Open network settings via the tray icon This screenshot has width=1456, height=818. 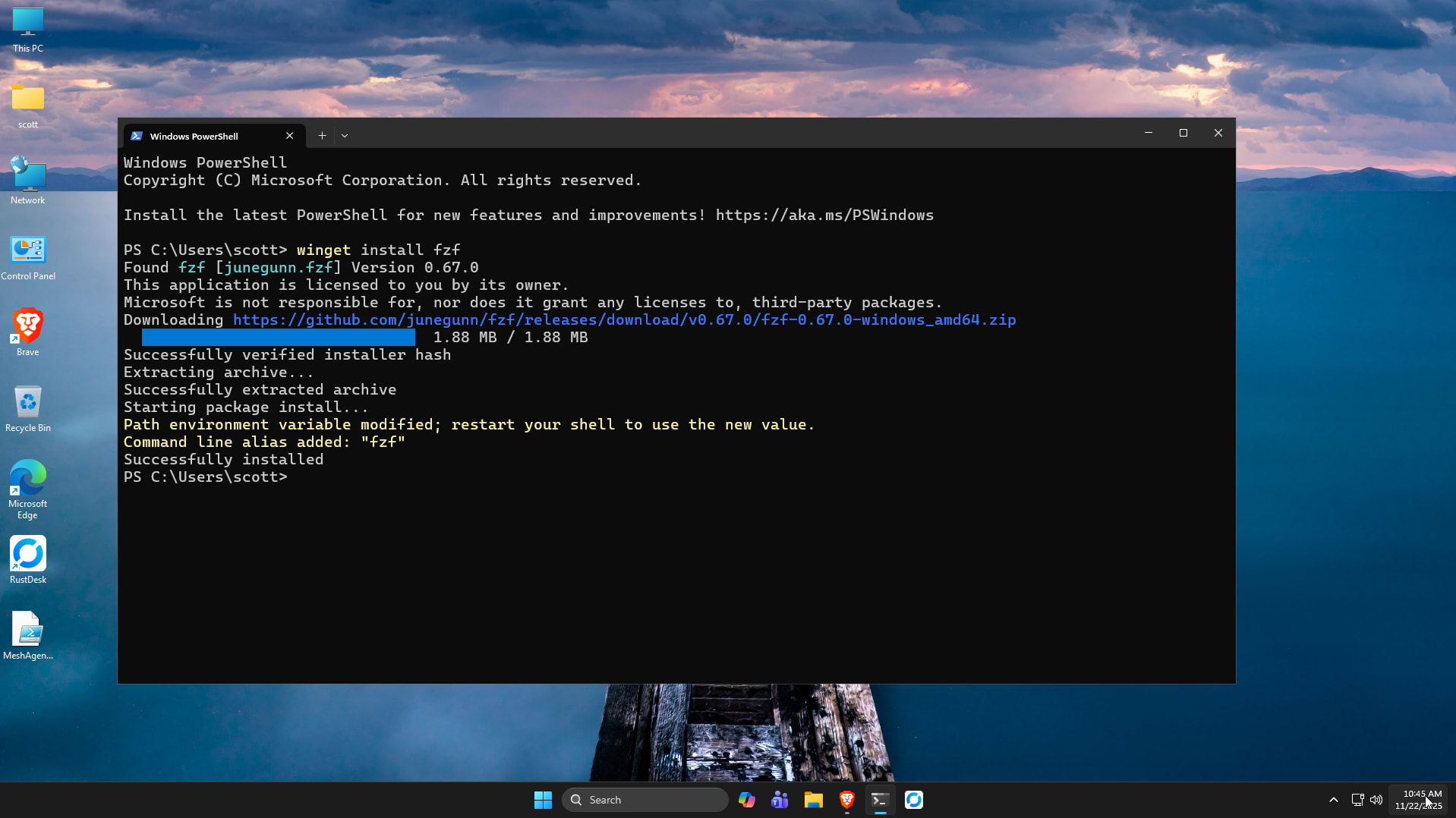click(x=1357, y=799)
